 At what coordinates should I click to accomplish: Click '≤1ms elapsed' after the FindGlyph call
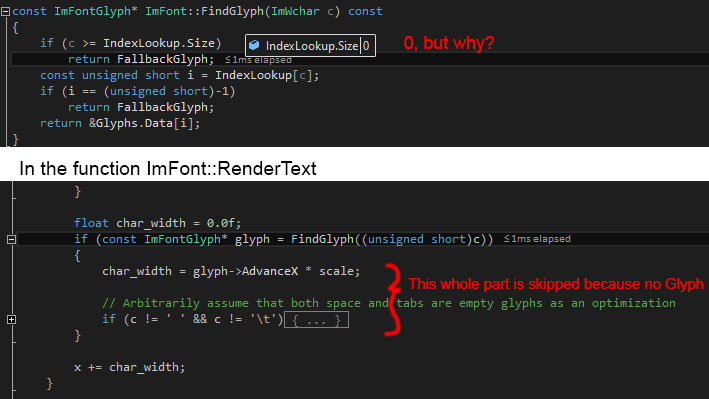point(537,239)
